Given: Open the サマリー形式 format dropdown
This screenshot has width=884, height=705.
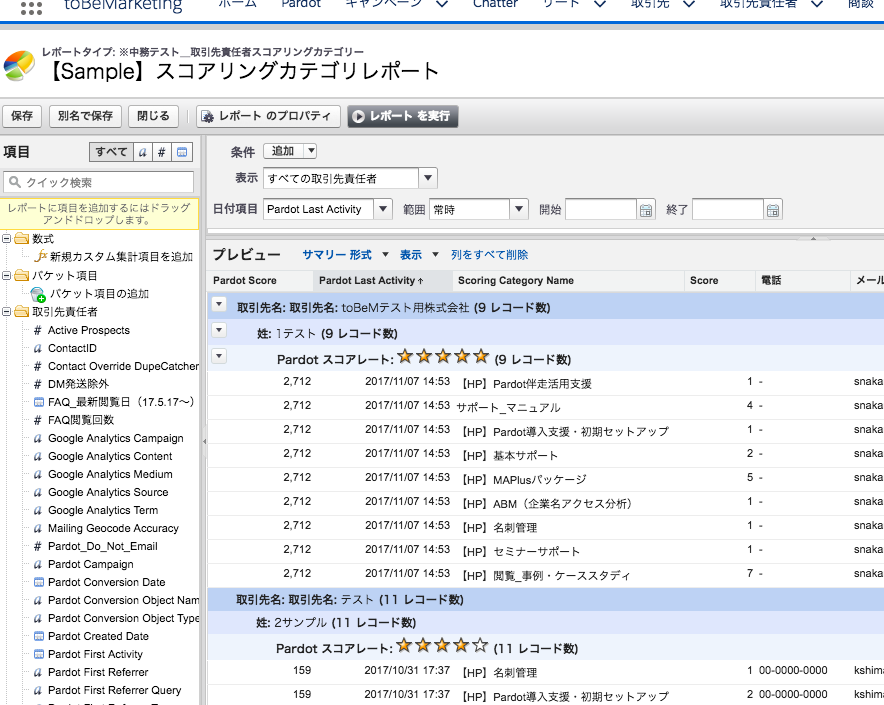Looking at the screenshot, I should click(x=386, y=255).
